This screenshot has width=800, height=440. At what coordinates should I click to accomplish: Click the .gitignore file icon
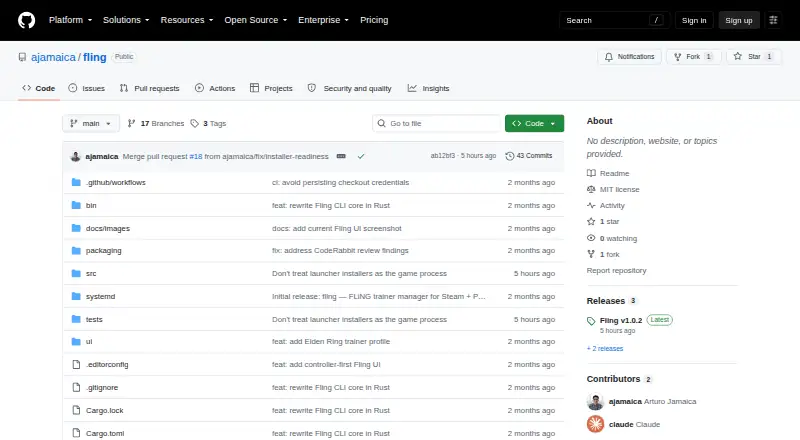[76, 387]
